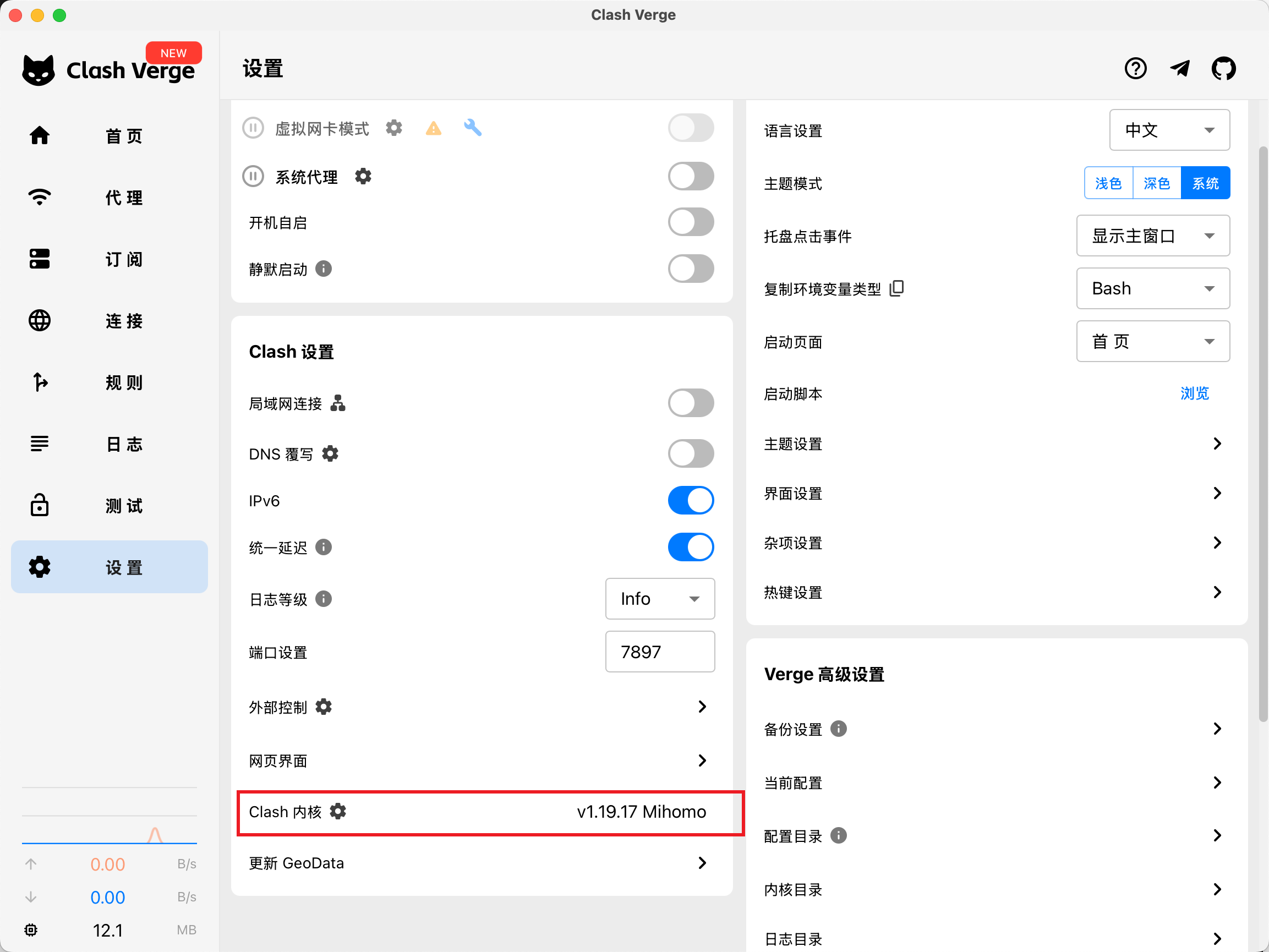Click the pause icon beside 系统代理
This screenshot has height=952, width=1269.
[253, 176]
